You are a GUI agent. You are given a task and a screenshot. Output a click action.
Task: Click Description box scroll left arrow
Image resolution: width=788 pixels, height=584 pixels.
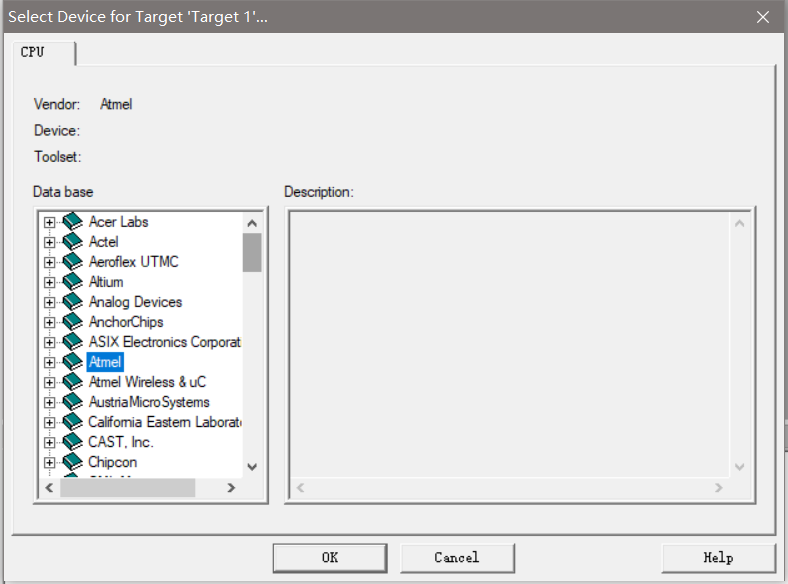(x=301, y=488)
